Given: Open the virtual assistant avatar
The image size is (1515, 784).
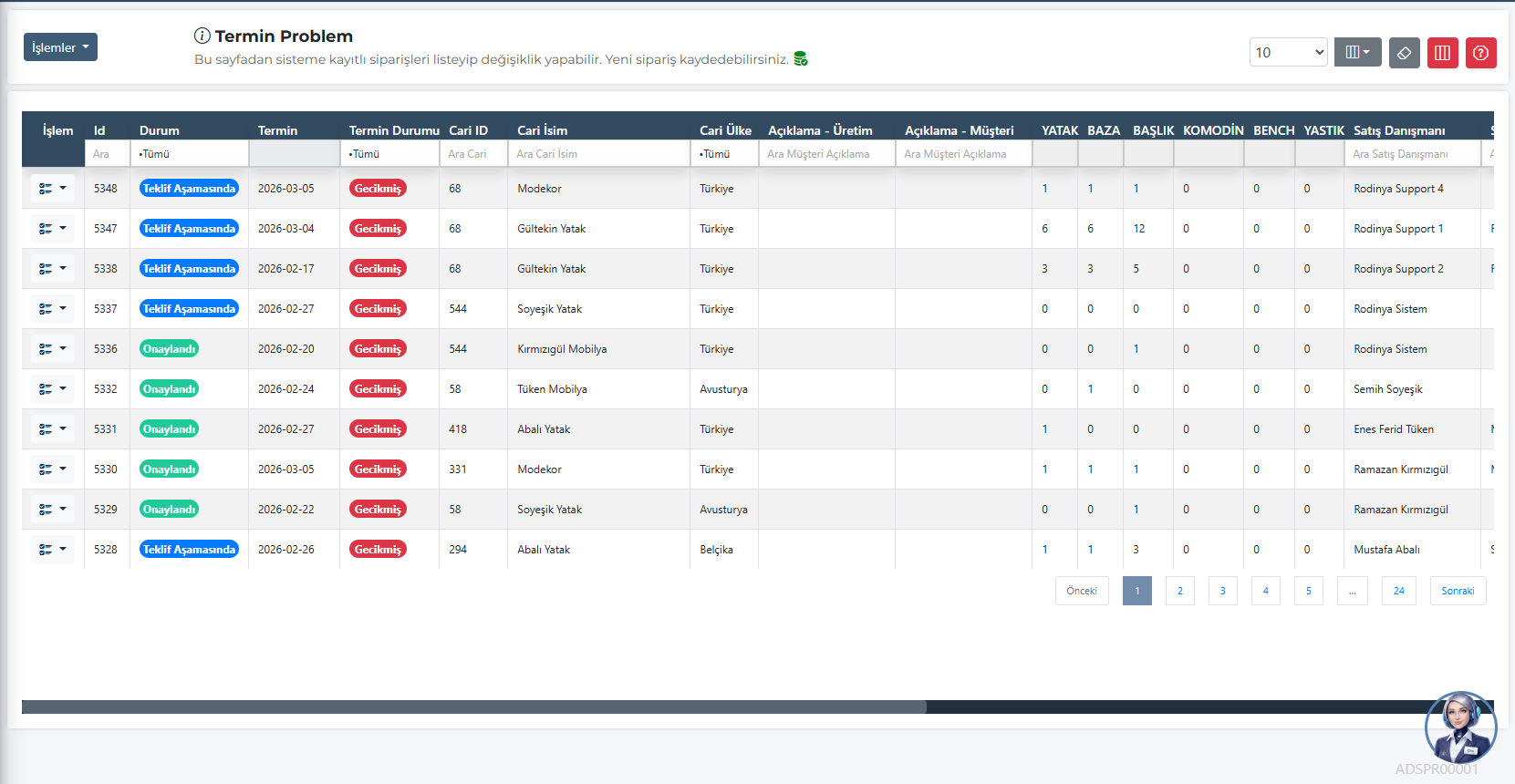Looking at the screenshot, I should [1460, 727].
